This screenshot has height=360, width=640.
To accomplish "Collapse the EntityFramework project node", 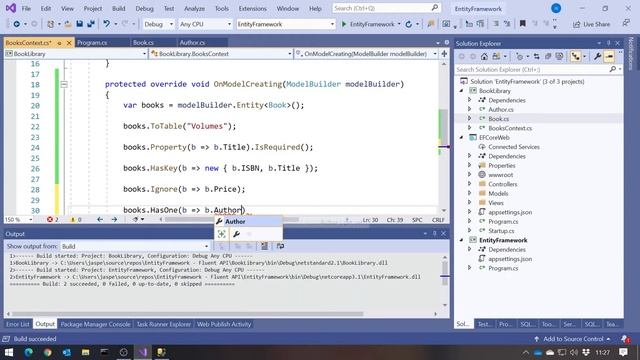I will click(x=462, y=240).
